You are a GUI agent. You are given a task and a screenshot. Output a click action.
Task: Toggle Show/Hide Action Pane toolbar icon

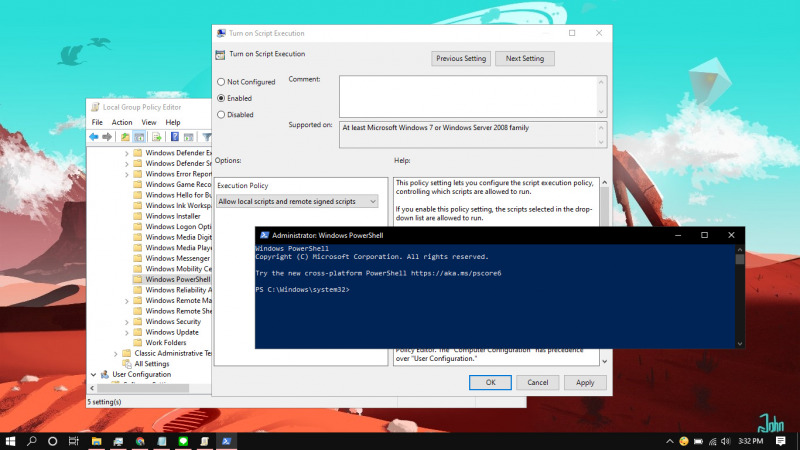coord(189,137)
